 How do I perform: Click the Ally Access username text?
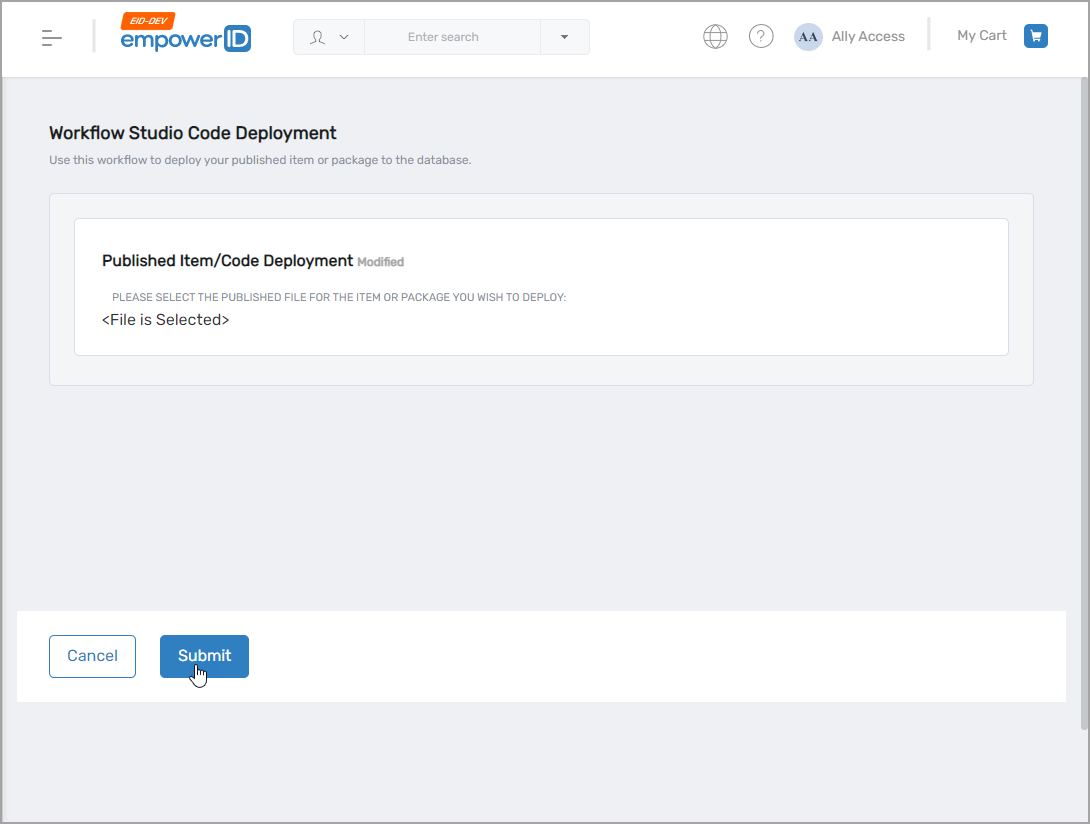[x=868, y=36]
